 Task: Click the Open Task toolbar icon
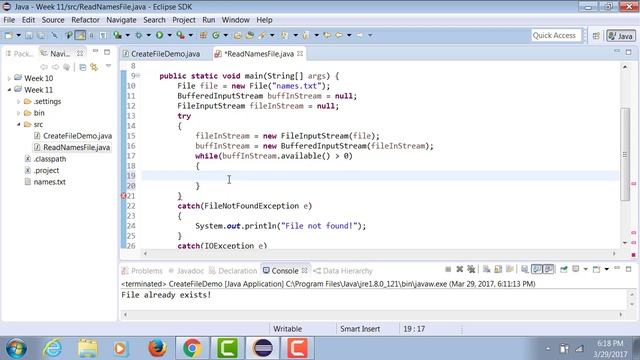click(x=249, y=36)
